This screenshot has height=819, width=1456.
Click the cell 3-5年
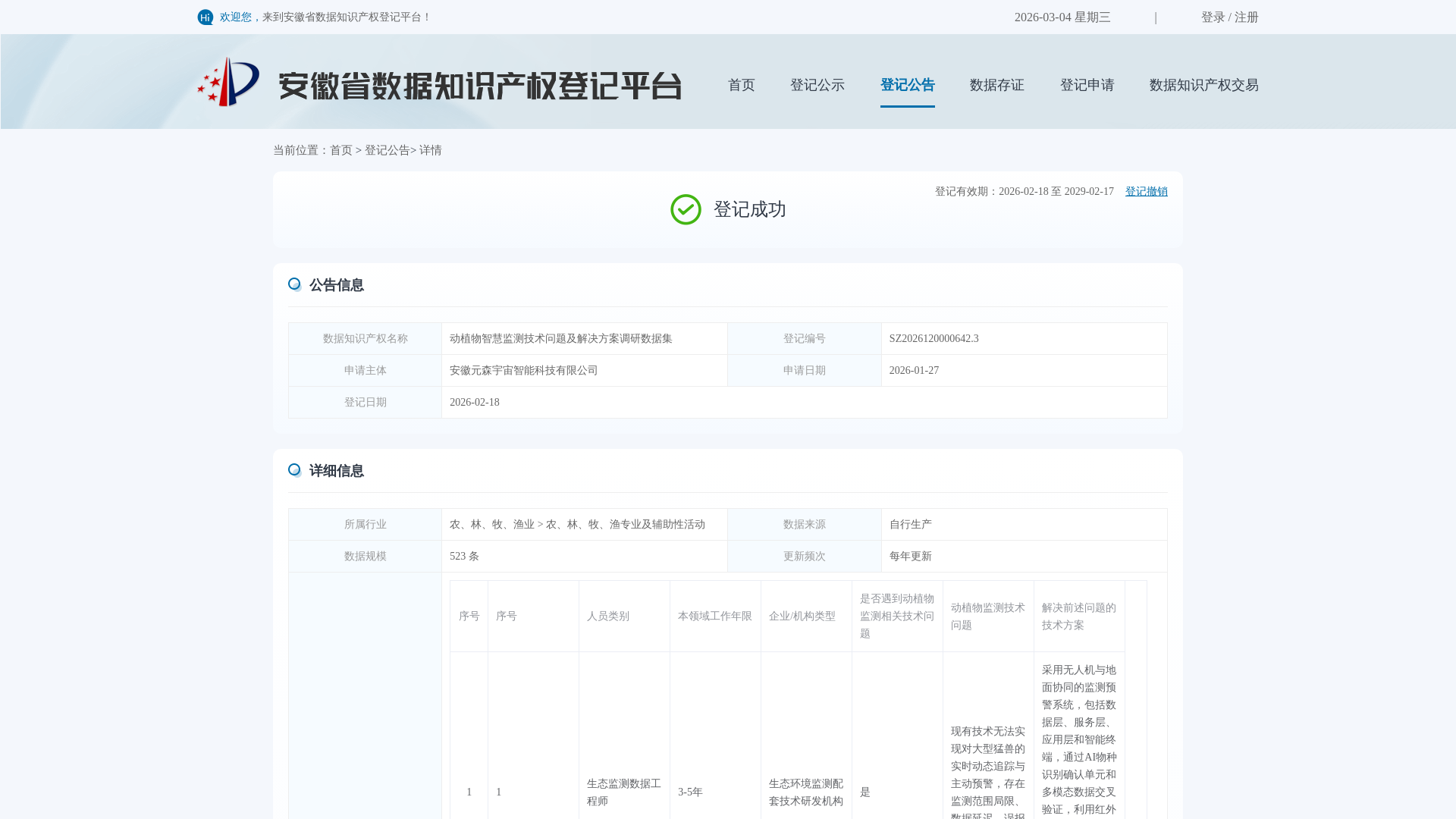[690, 792]
